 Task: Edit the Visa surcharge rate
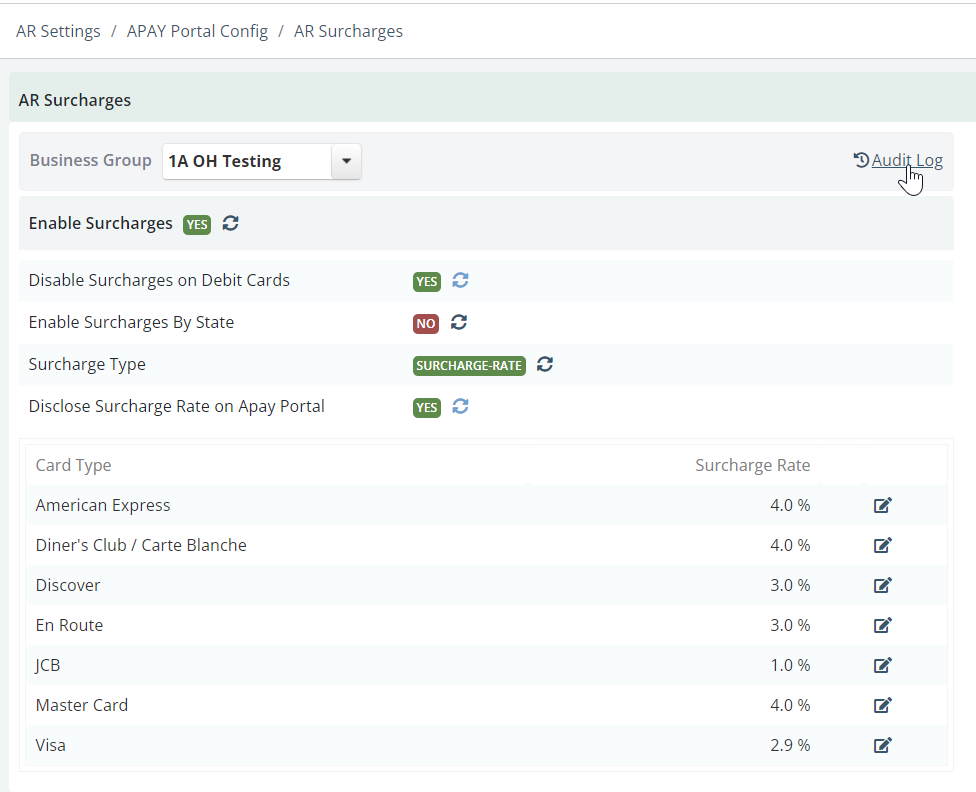(x=883, y=745)
